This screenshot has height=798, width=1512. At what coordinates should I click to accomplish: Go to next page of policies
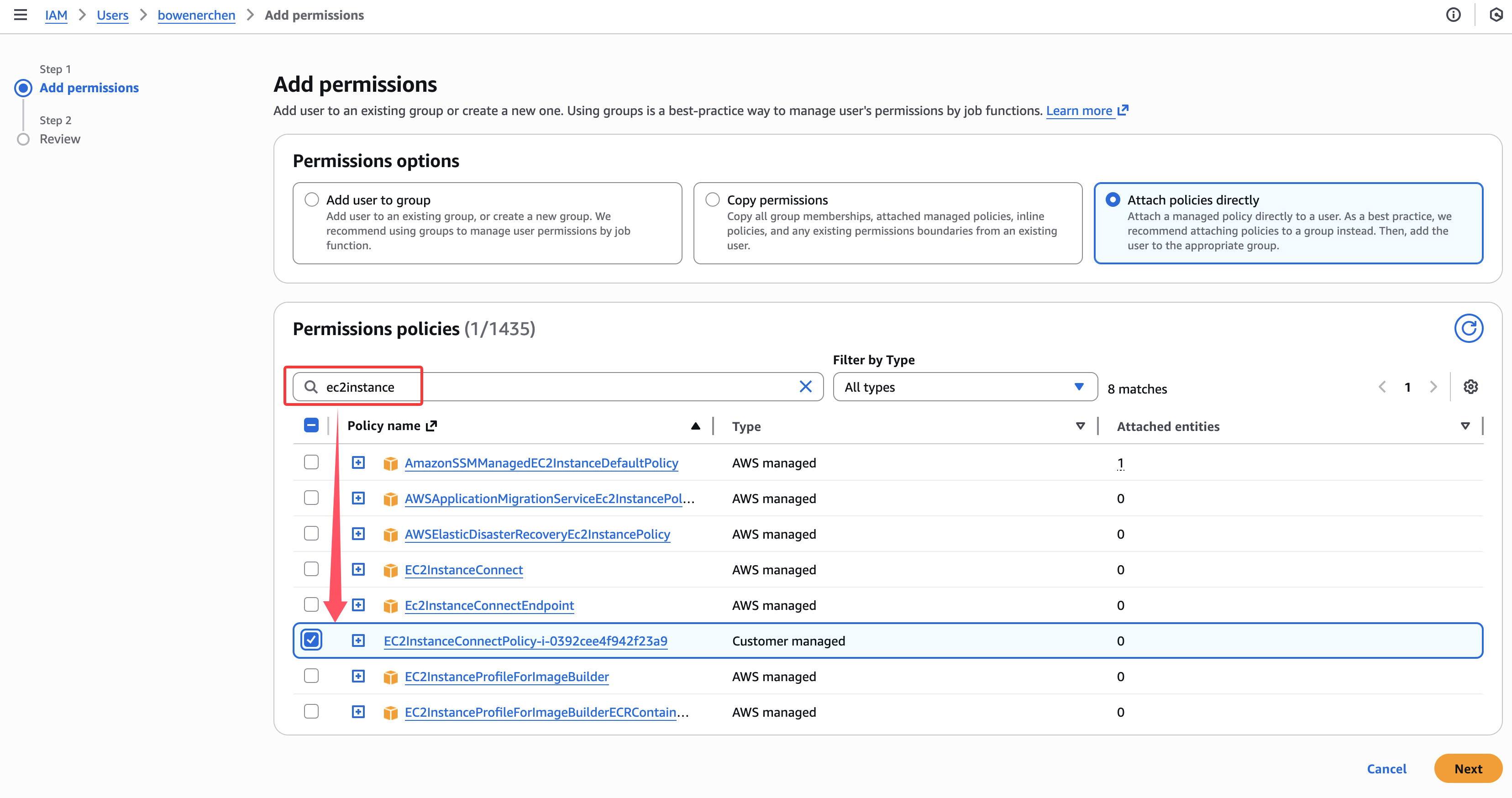click(1433, 387)
